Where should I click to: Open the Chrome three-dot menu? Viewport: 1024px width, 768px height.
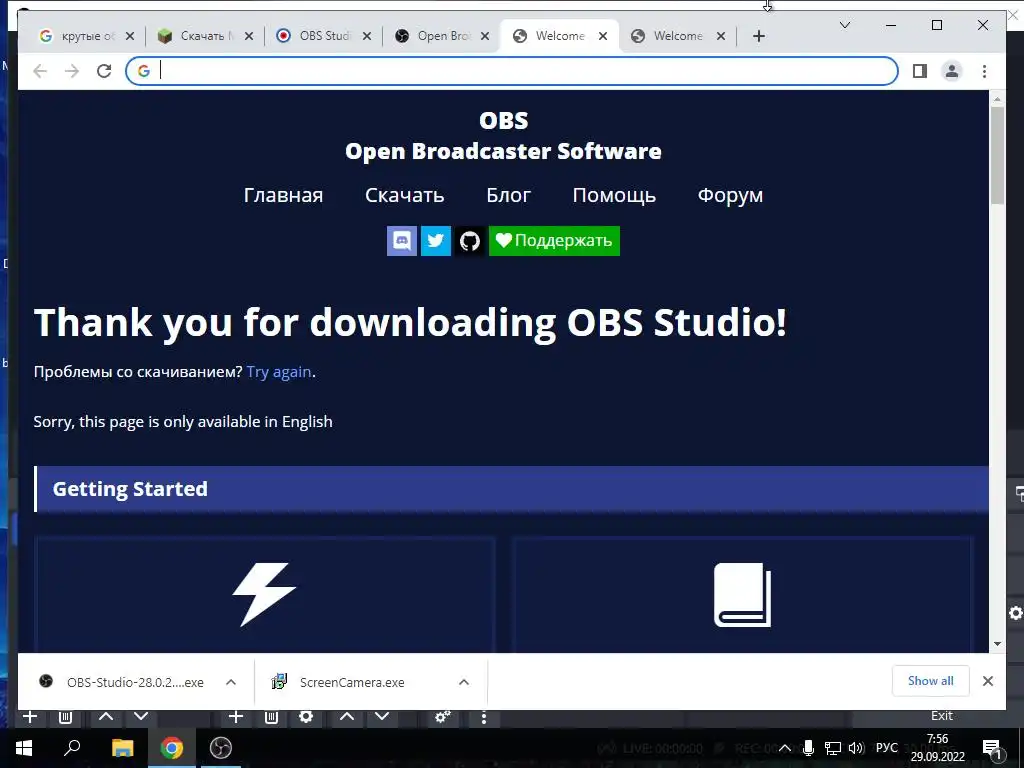[984, 71]
